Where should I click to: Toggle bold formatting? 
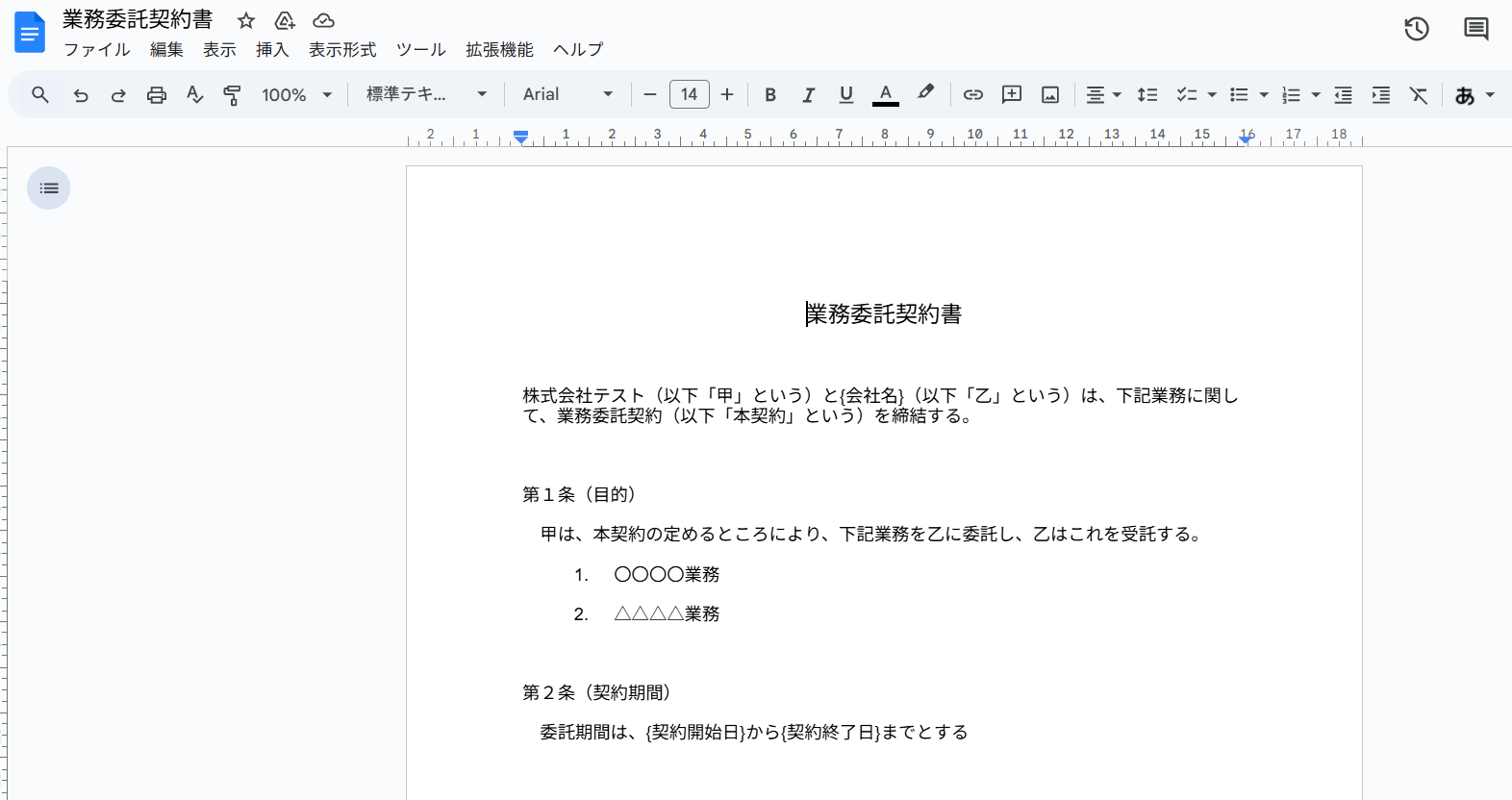770,95
